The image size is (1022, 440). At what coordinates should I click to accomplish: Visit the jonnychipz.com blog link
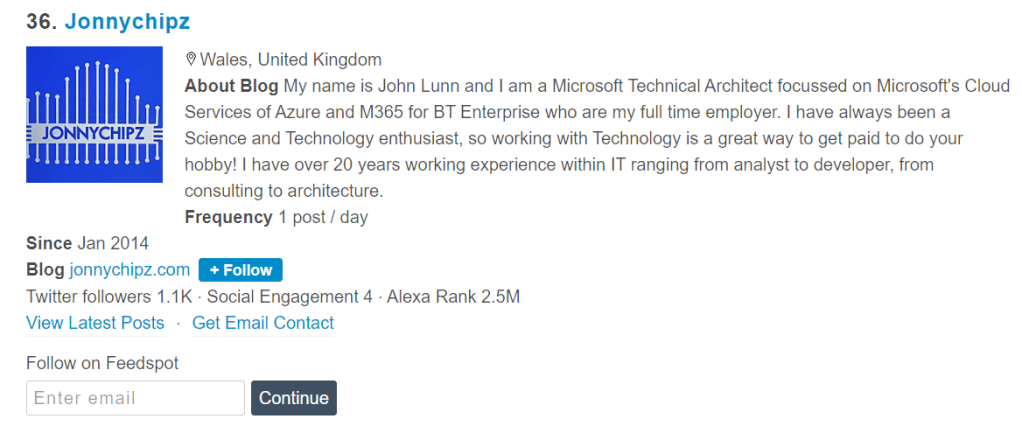(129, 270)
